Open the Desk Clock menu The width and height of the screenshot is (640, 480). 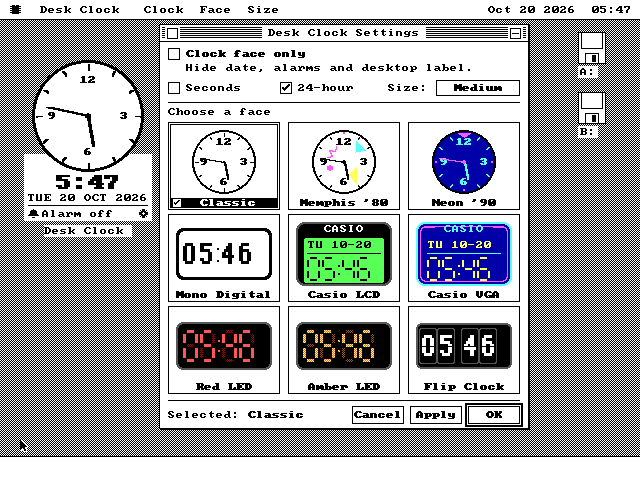click(x=80, y=9)
